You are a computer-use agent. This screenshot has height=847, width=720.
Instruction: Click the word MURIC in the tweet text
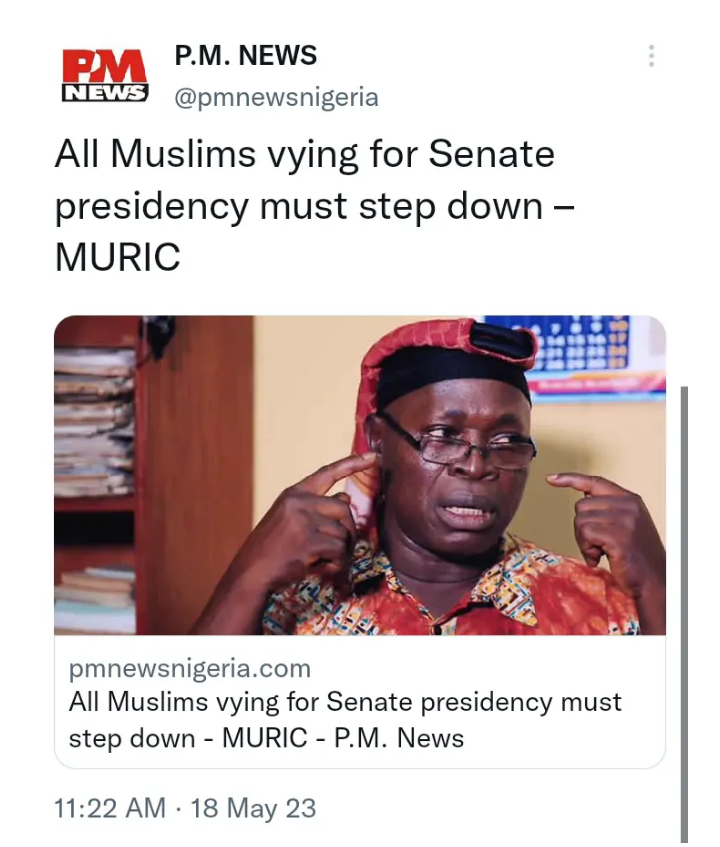(x=118, y=257)
